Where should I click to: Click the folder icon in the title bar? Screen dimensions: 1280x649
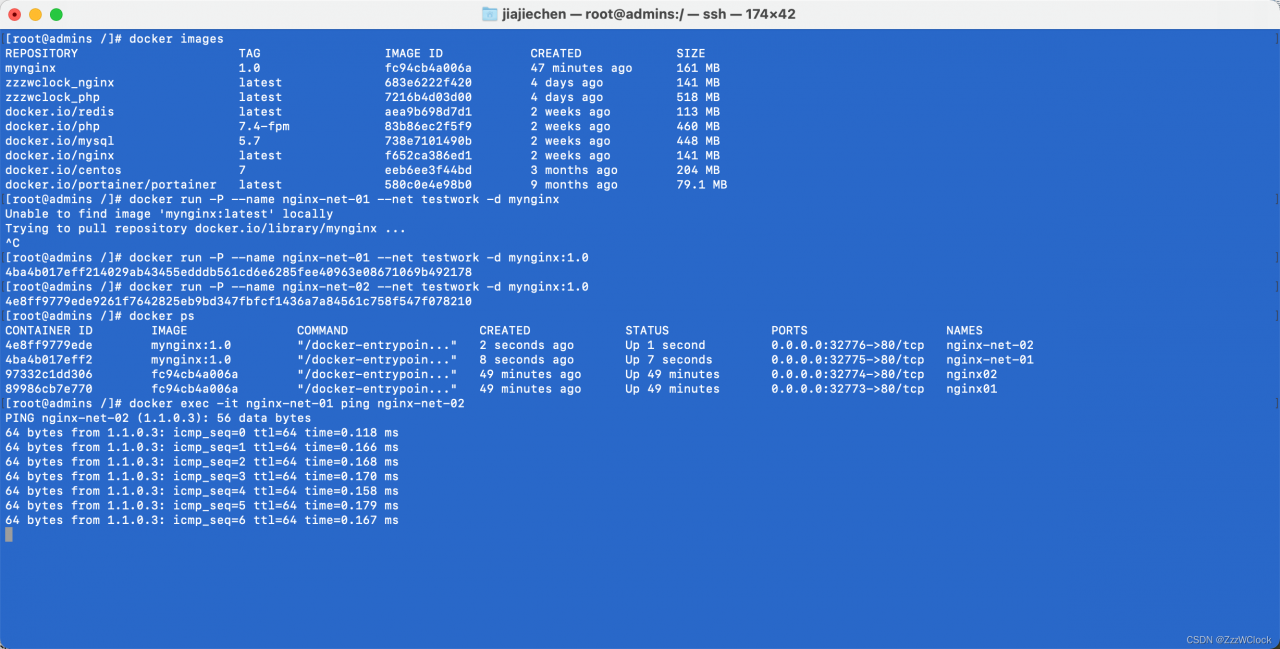coord(489,14)
